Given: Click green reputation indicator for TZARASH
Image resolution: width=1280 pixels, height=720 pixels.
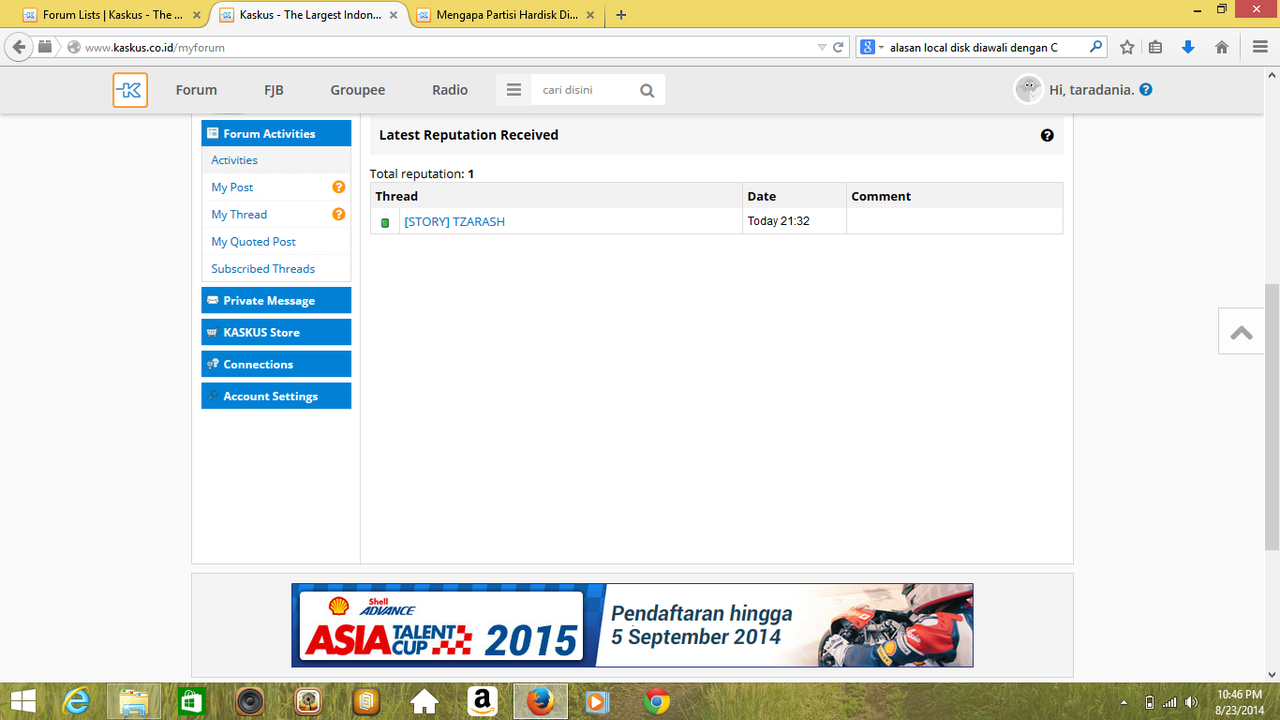Looking at the screenshot, I should tap(385, 223).
